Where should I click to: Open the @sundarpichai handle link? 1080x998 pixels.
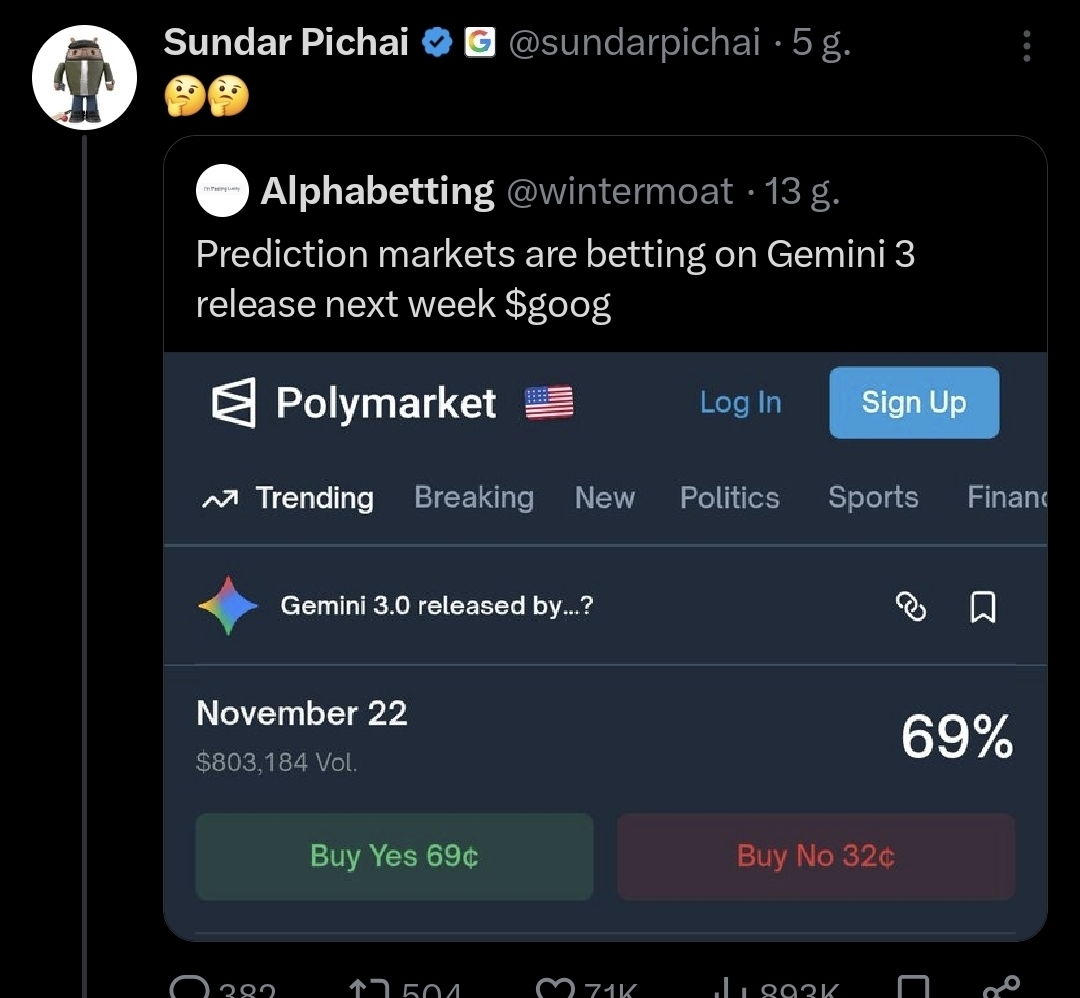634,43
